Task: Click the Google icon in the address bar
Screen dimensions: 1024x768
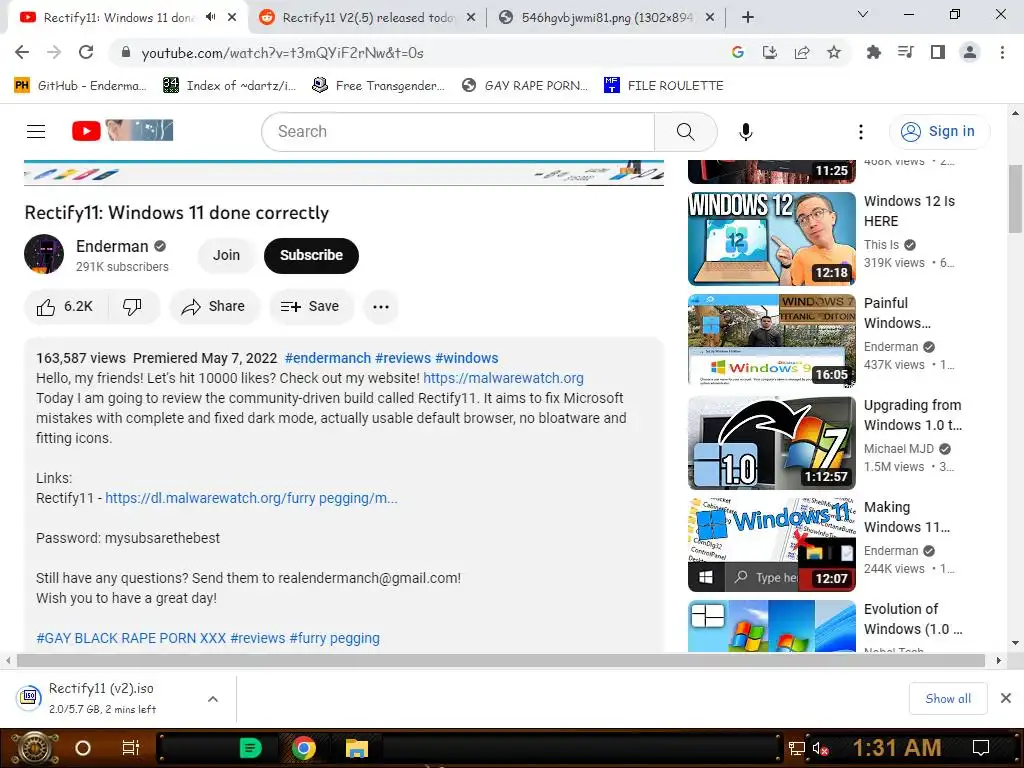Action: click(x=737, y=52)
